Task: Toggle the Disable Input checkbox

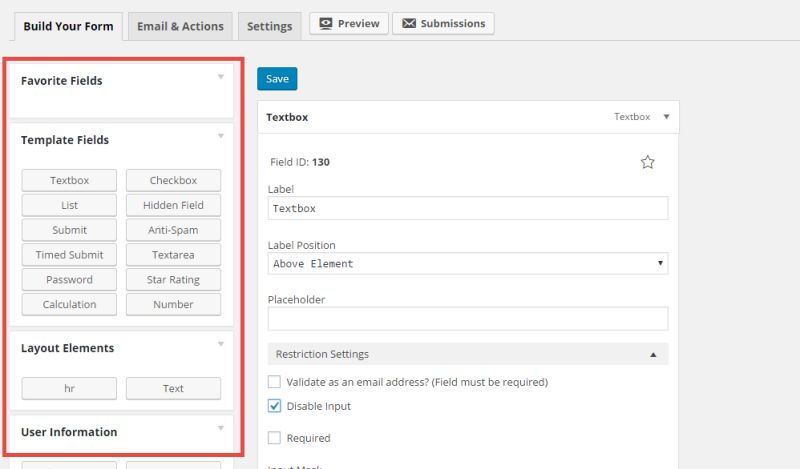Action: coord(274,406)
